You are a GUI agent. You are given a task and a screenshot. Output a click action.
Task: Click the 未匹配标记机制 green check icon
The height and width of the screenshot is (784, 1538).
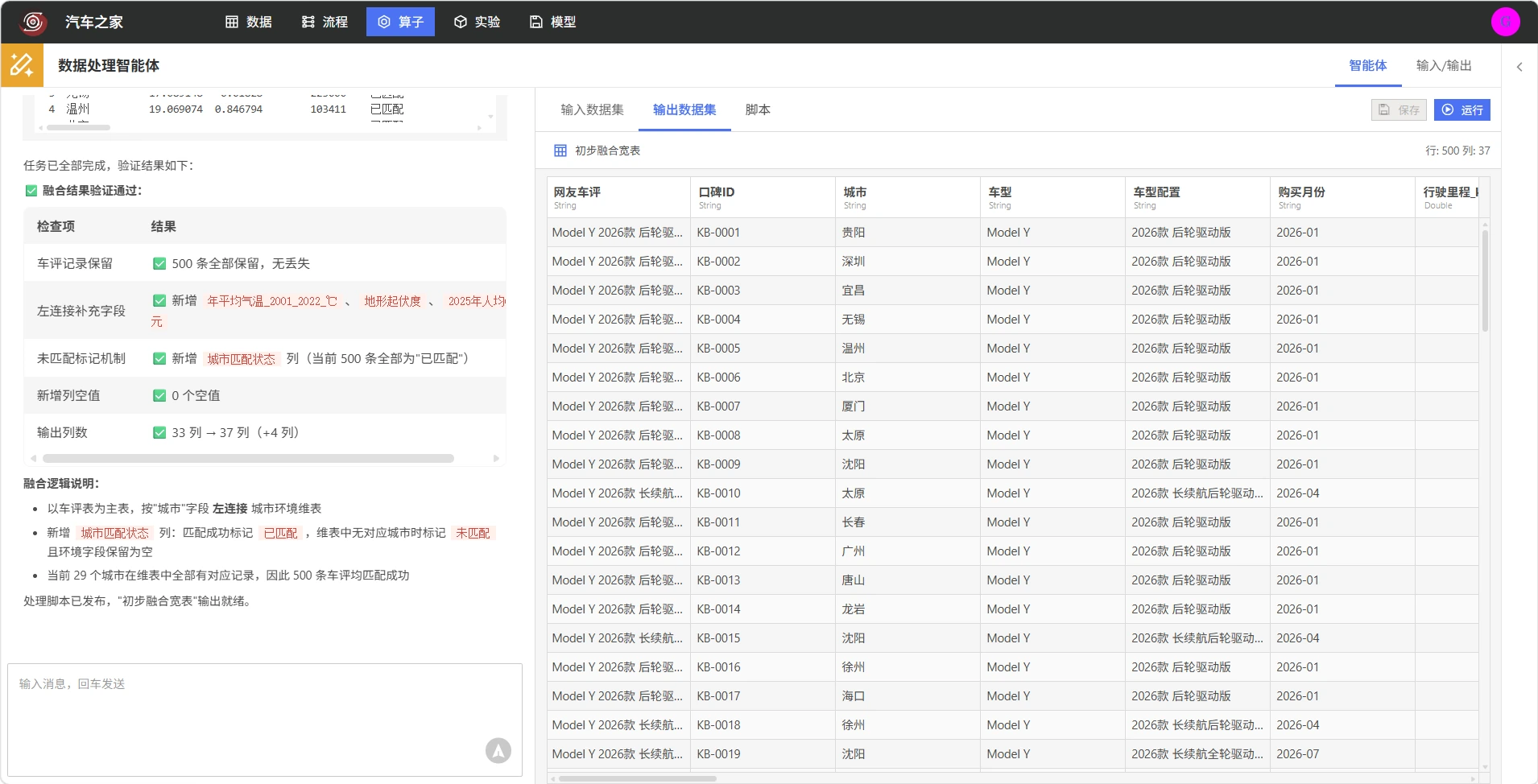pyautogui.click(x=159, y=359)
